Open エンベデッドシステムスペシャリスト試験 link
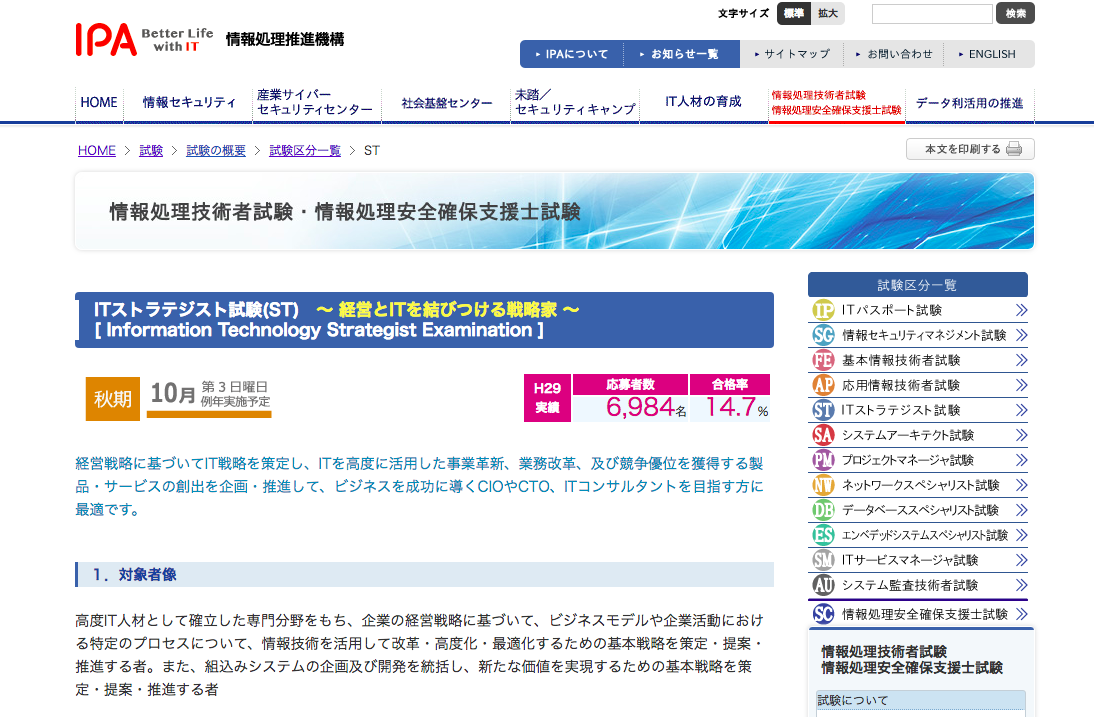This screenshot has width=1094, height=717. [x=917, y=535]
